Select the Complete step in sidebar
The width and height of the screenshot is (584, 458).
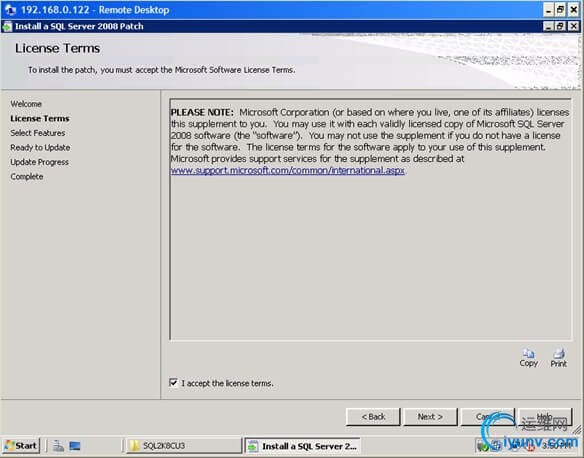(x=27, y=176)
